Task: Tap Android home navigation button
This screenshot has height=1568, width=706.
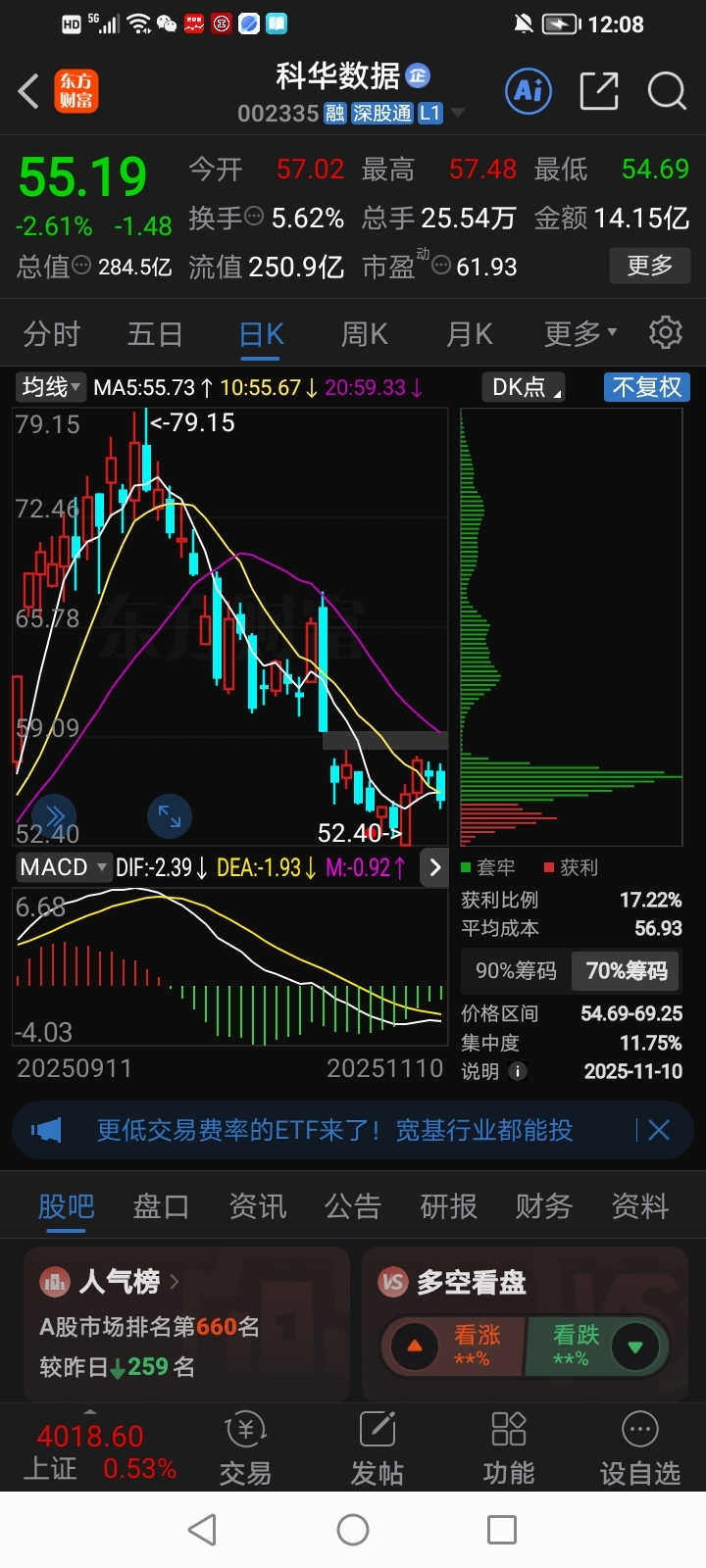Action: point(353,1529)
